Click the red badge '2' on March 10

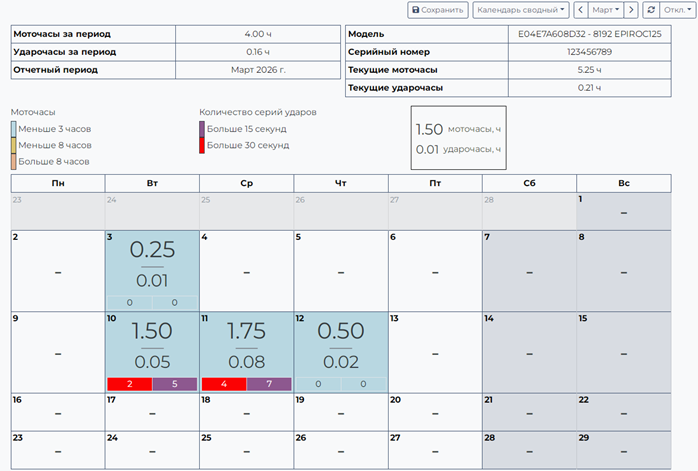129,384
